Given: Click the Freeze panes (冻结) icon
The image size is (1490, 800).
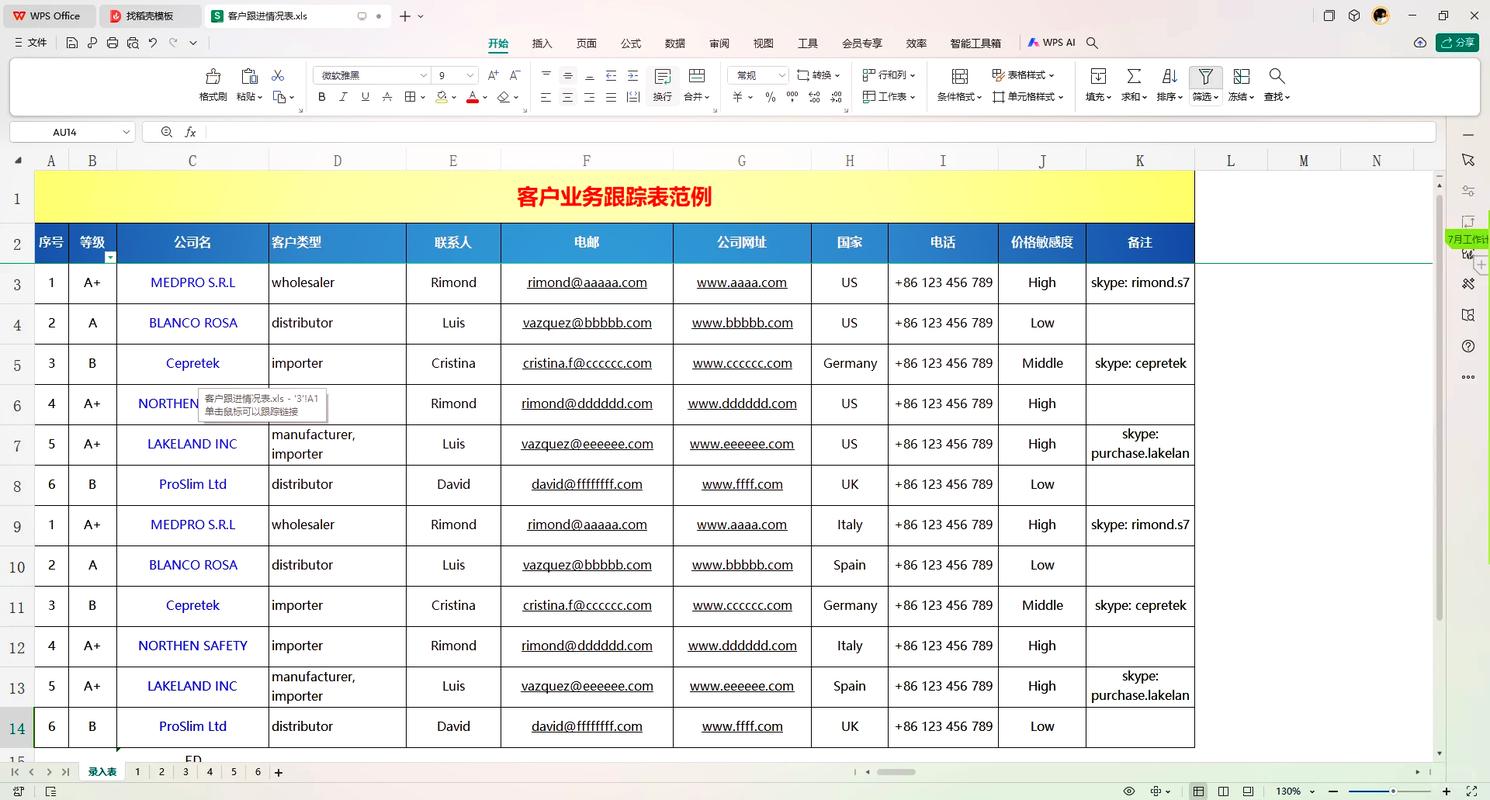Looking at the screenshot, I should click(x=1241, y=76).
